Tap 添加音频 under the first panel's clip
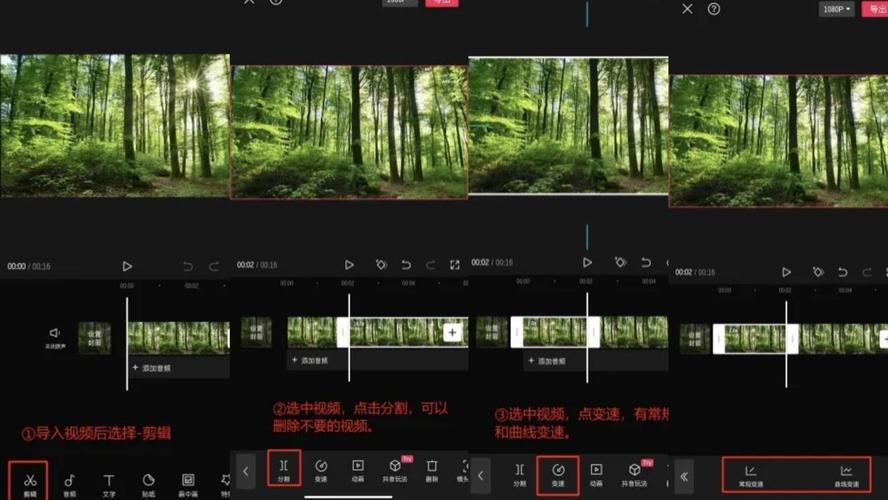Viewport: 888px width, 500px height. [x=151, y=368]
